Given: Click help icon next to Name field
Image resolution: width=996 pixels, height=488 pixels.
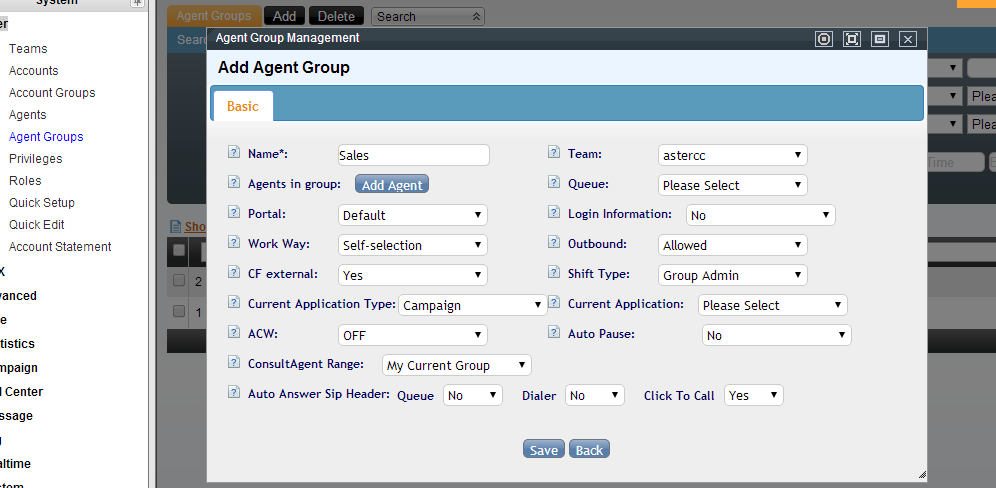Looking at the screenshot, I should pyautogui.click(x=234, y=153).
